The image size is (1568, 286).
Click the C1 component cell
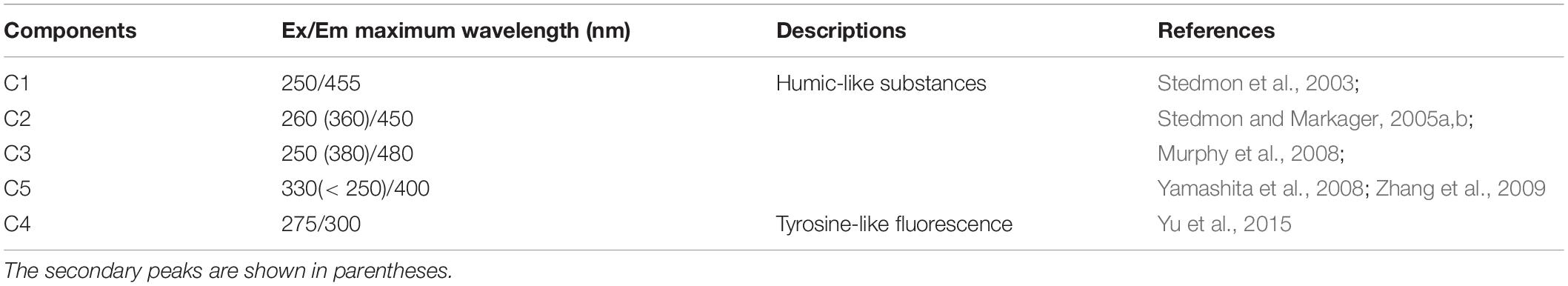tap(16, 83)
